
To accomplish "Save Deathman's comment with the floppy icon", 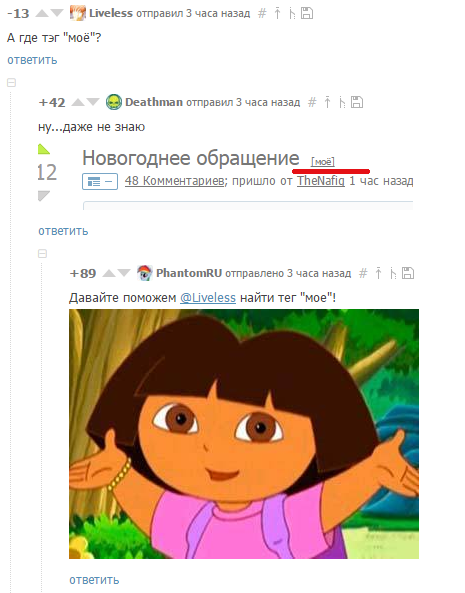I will pos(357,102).
